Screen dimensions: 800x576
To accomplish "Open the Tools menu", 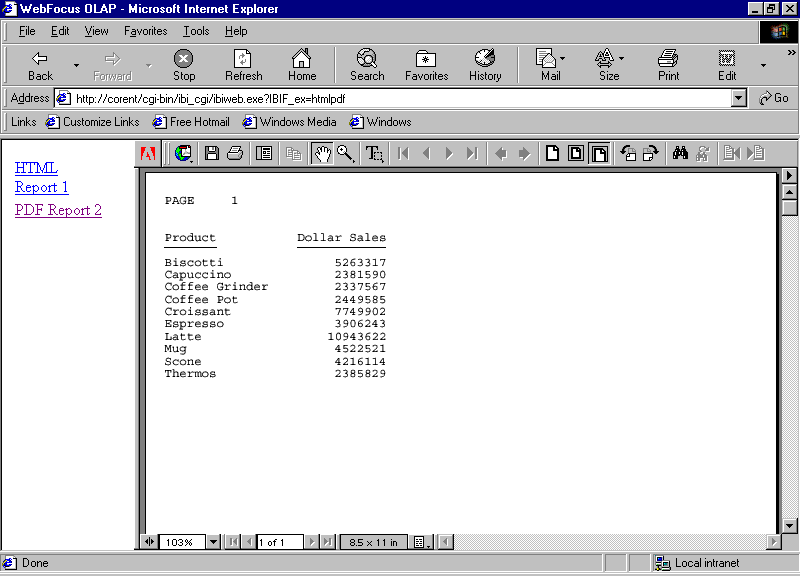I will point(196,31).
